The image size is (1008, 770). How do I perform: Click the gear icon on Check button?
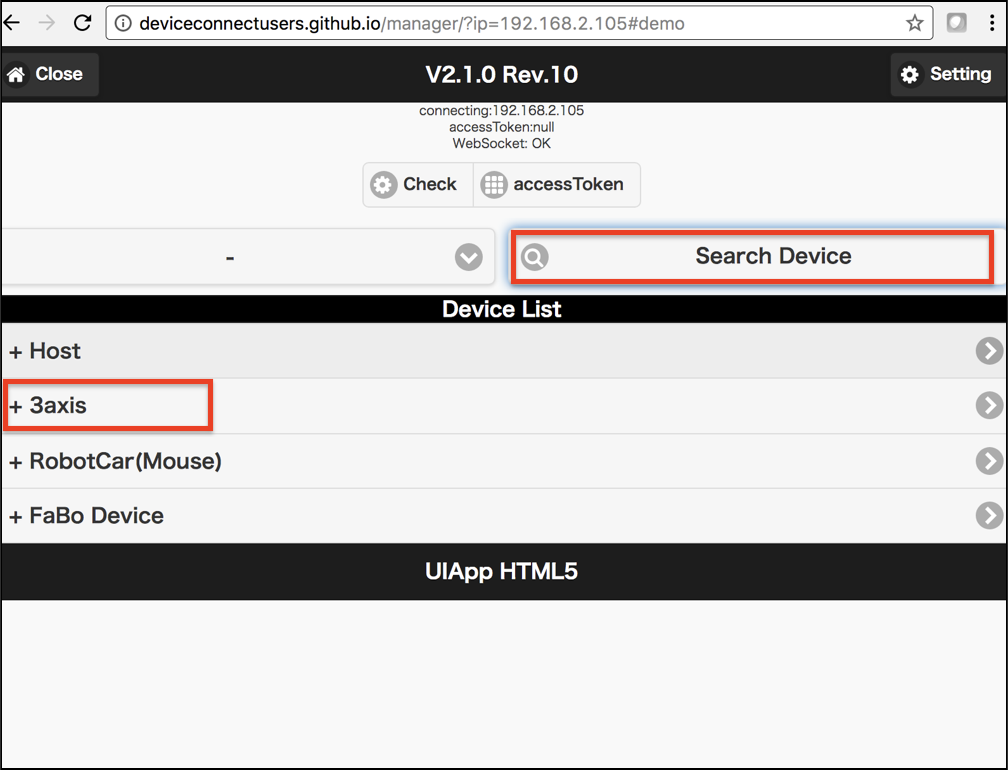coord(383,185)
